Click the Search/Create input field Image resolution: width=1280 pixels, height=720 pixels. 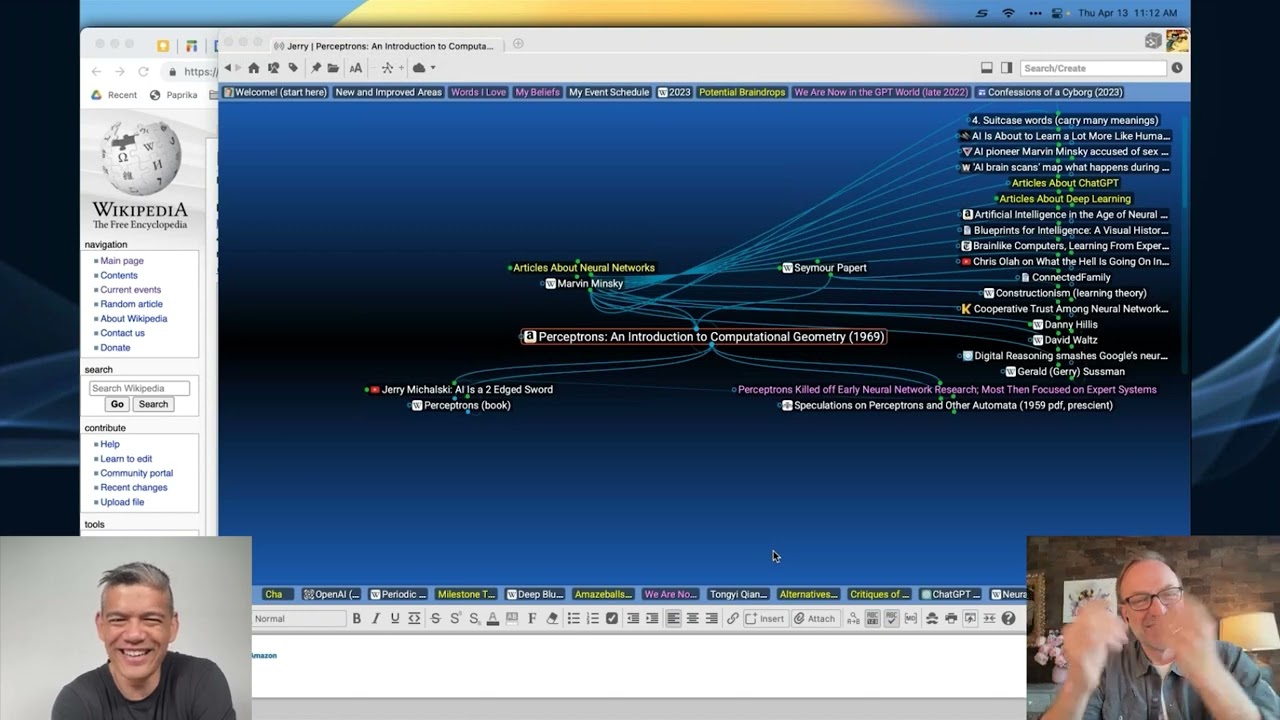[x=1093, y=68]
